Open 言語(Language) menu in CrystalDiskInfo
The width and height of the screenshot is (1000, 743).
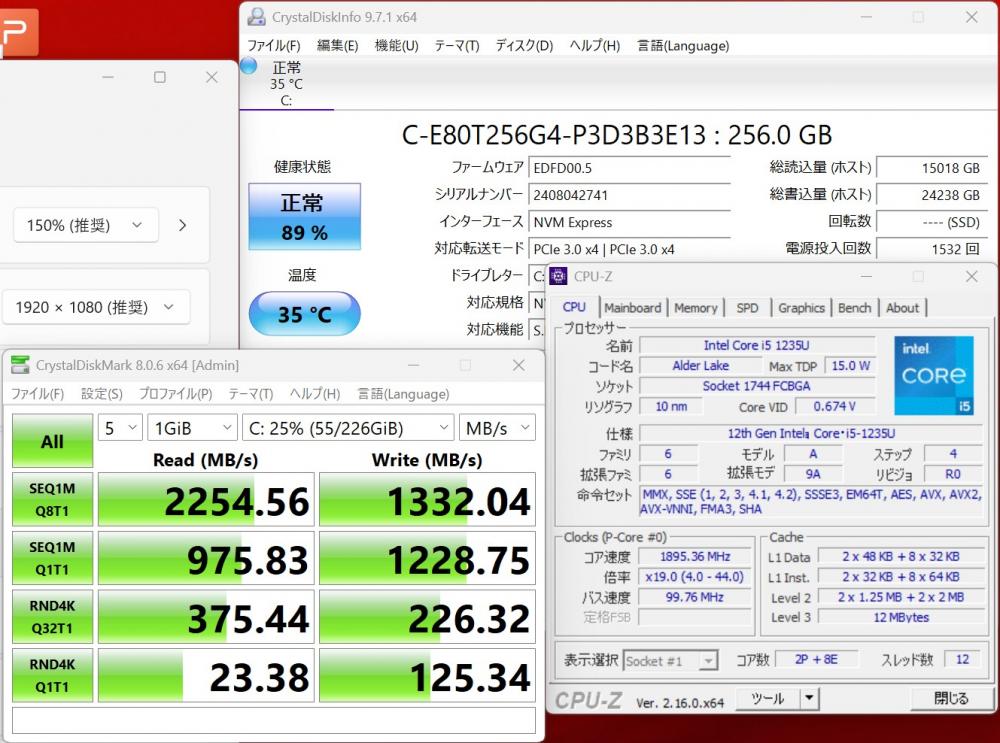pos(683,46)
